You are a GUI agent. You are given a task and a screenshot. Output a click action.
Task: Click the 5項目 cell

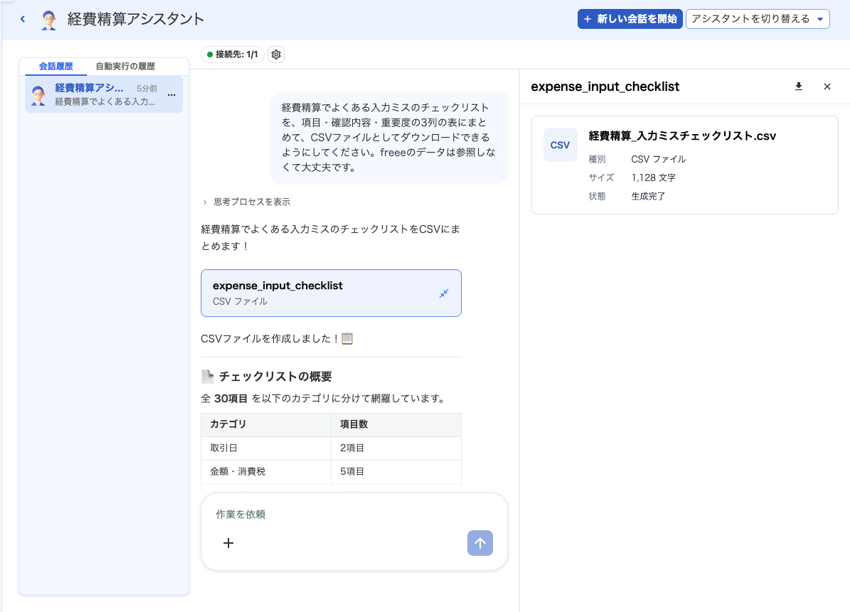pos(396,472)
